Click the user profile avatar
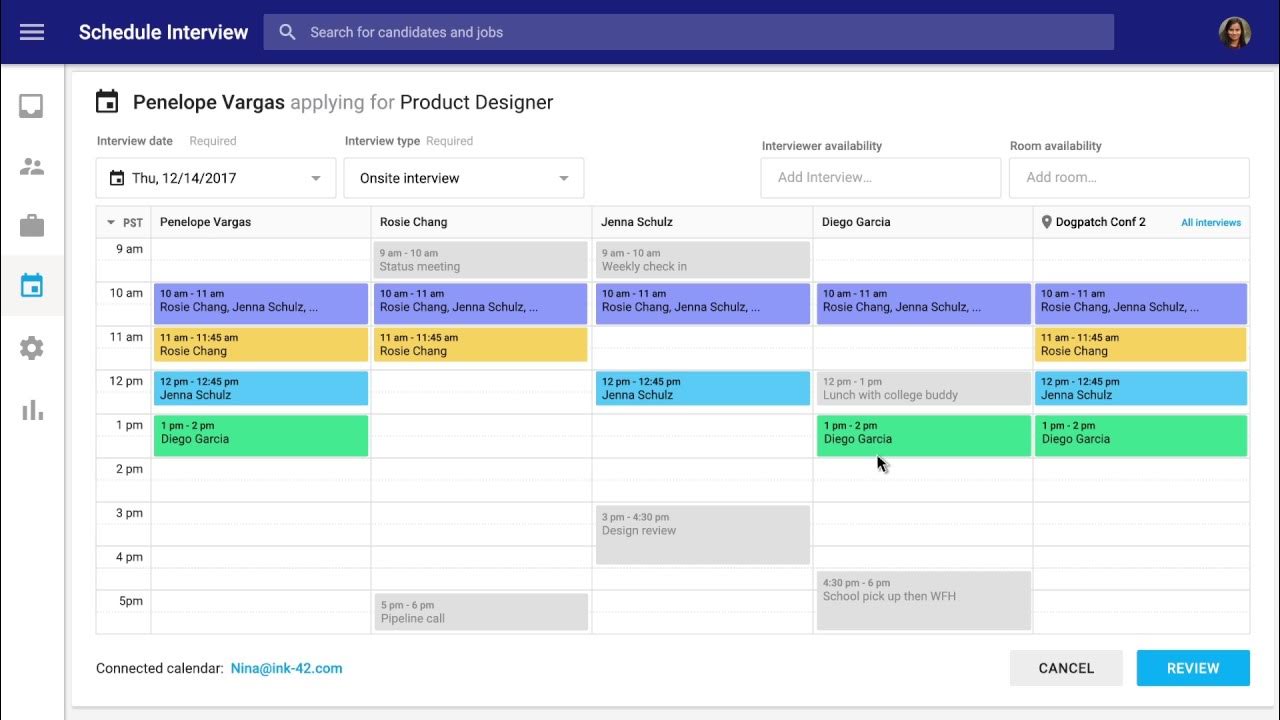 (x=1234, y=32)
